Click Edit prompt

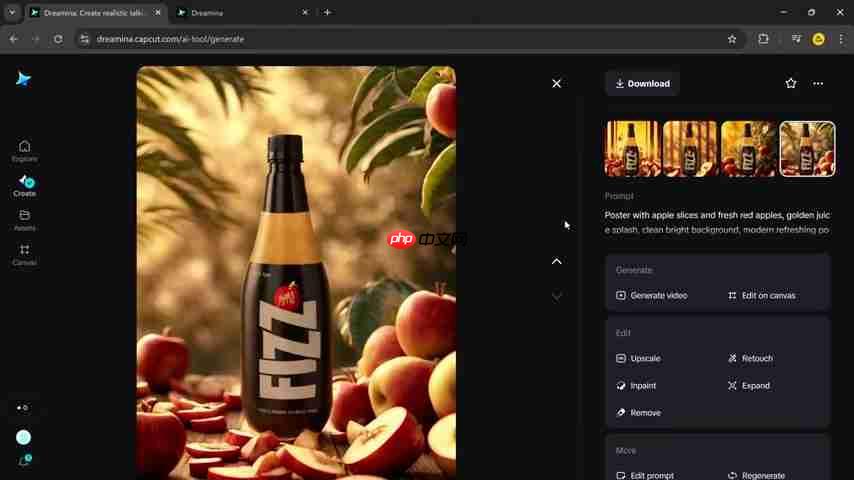645,475
